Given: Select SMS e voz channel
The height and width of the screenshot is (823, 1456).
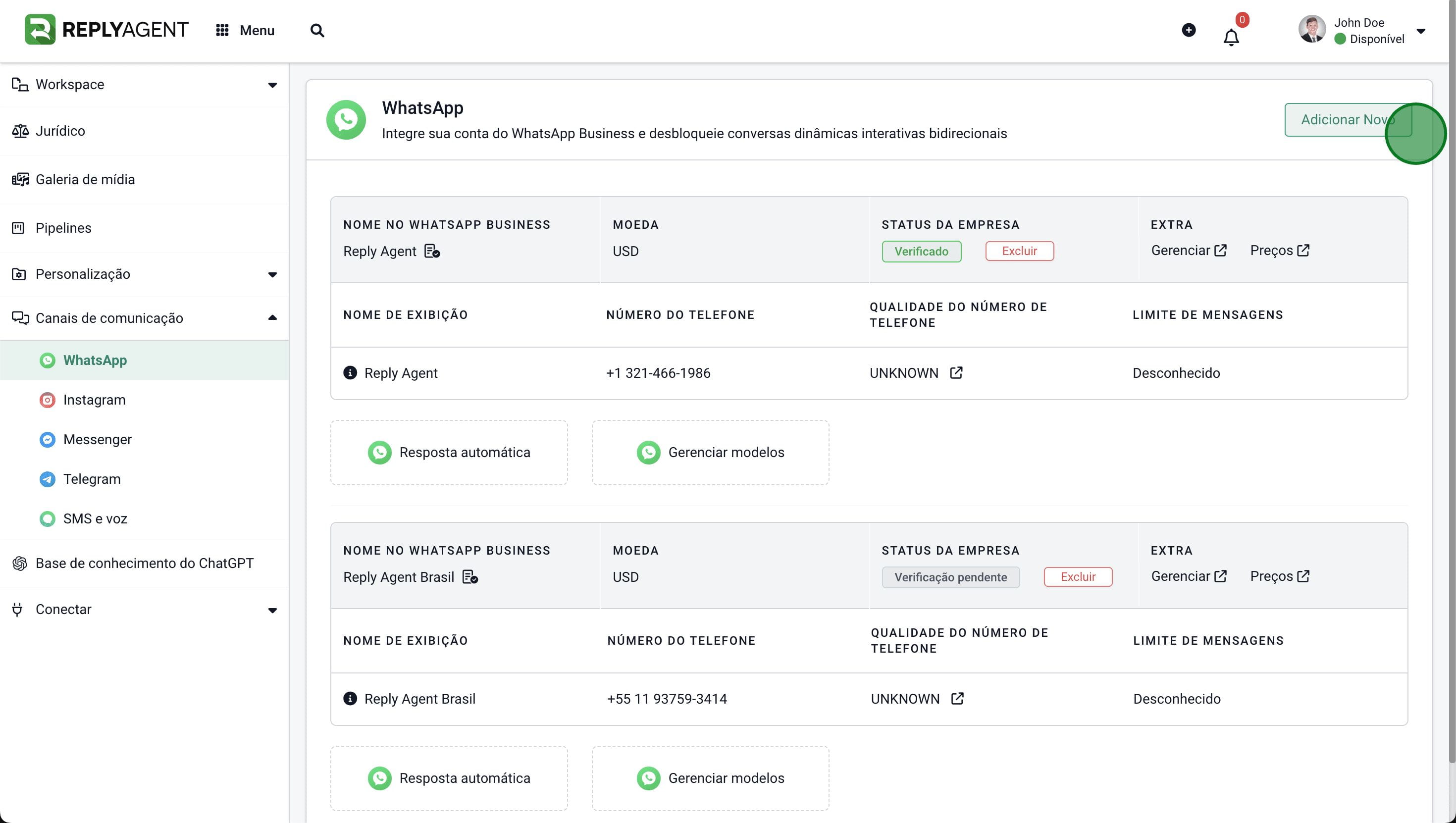Looking at the screenshot, I should [145, 518].
